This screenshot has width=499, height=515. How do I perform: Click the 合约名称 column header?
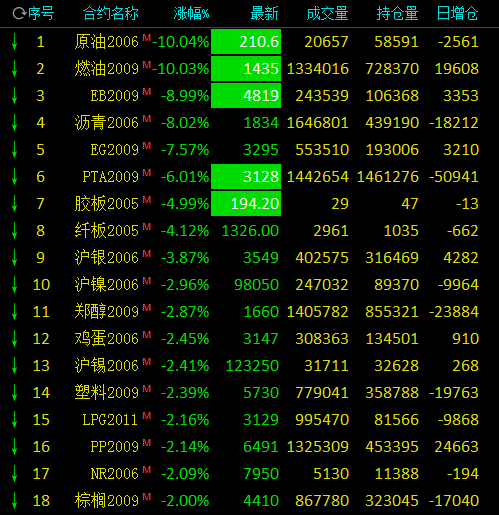tap(111, 14)
